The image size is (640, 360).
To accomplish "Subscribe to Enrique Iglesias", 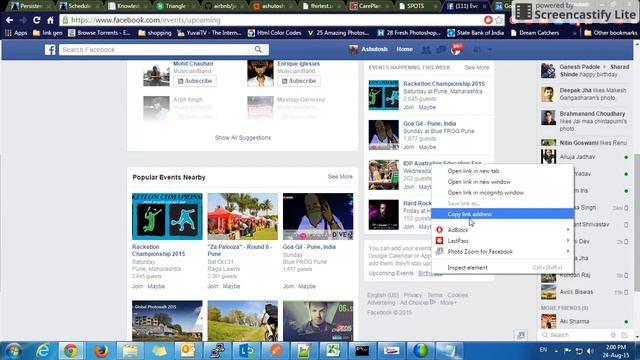I will (x=299, y=81).
